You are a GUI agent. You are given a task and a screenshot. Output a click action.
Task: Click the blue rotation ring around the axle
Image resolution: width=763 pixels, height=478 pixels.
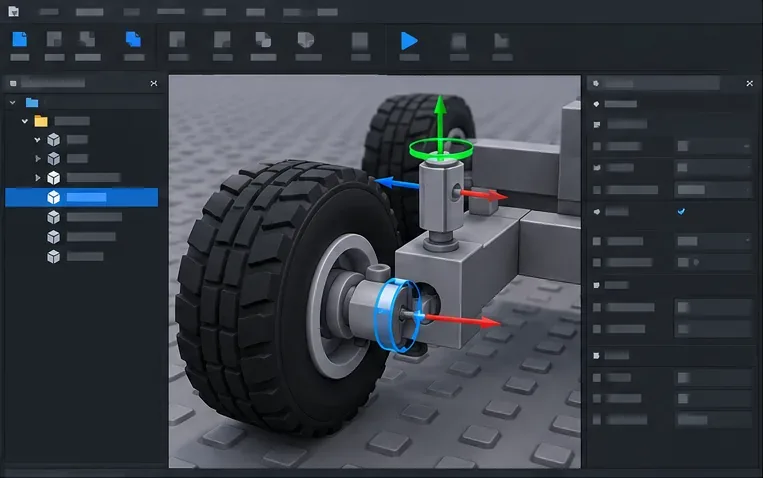click(398, 315)
